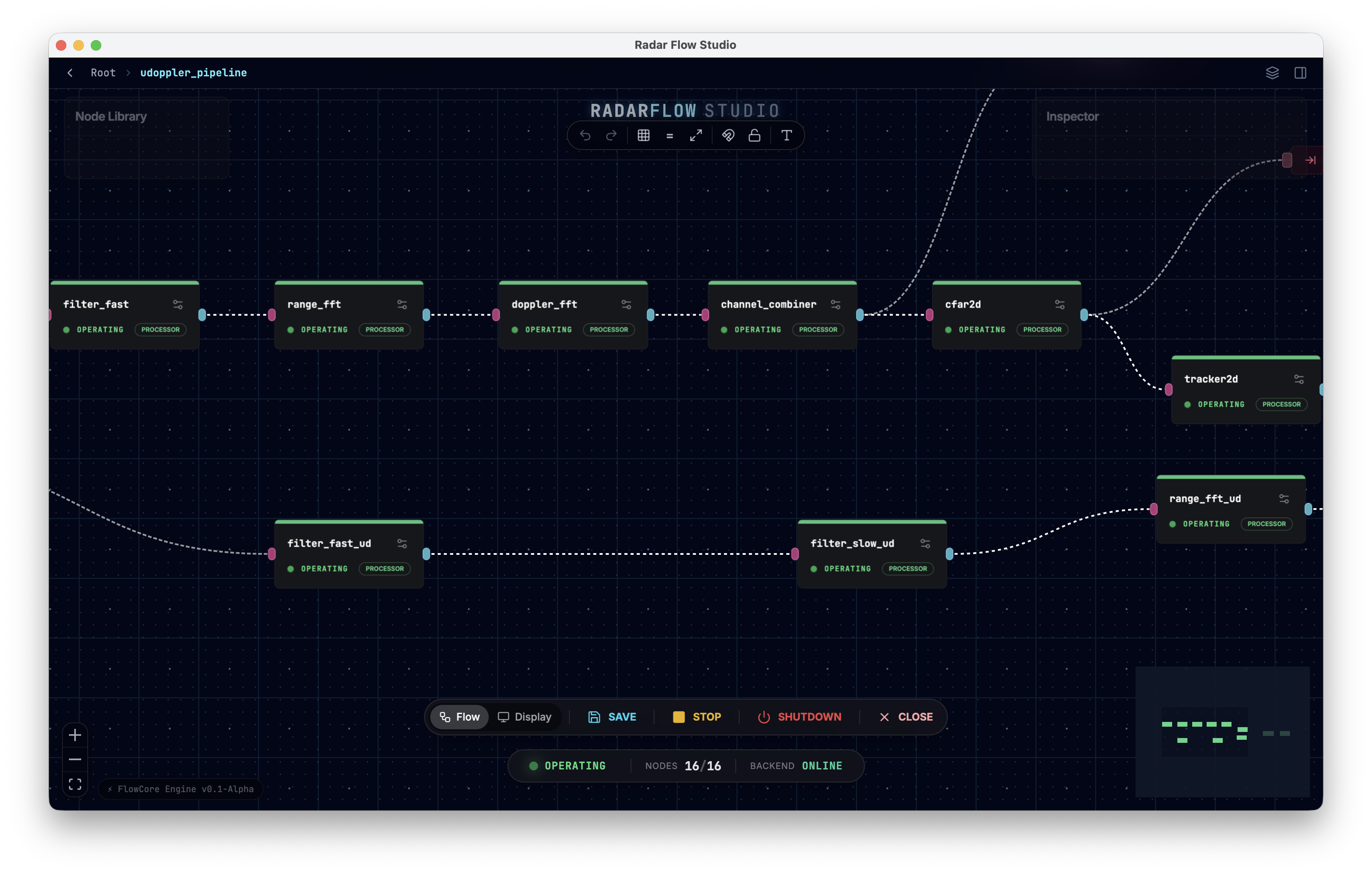This screenshot has width=1372, height=875.
Task: Enter fullscreen via the corner brackets icon
Action: [75, 784]
